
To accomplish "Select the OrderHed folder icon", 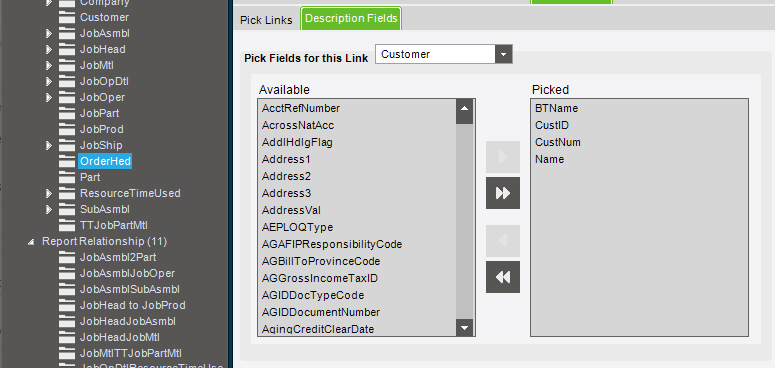I will click(66, 161).
